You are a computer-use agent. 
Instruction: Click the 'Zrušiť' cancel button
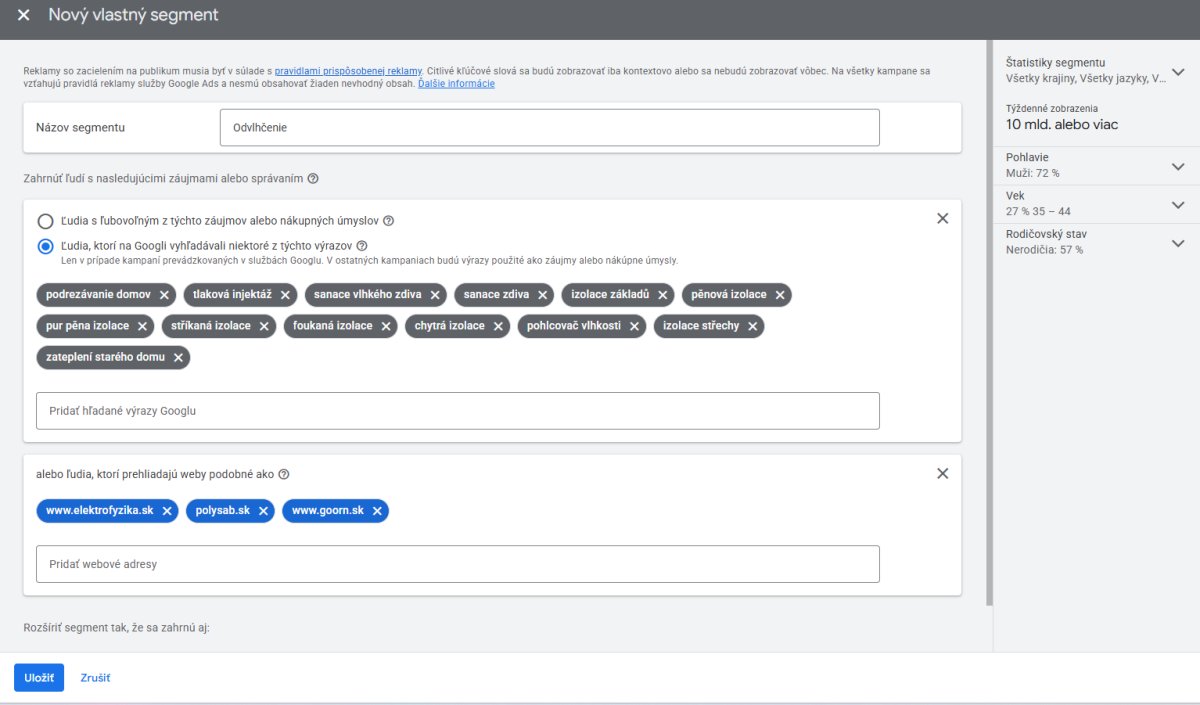[x=95, y=678]
